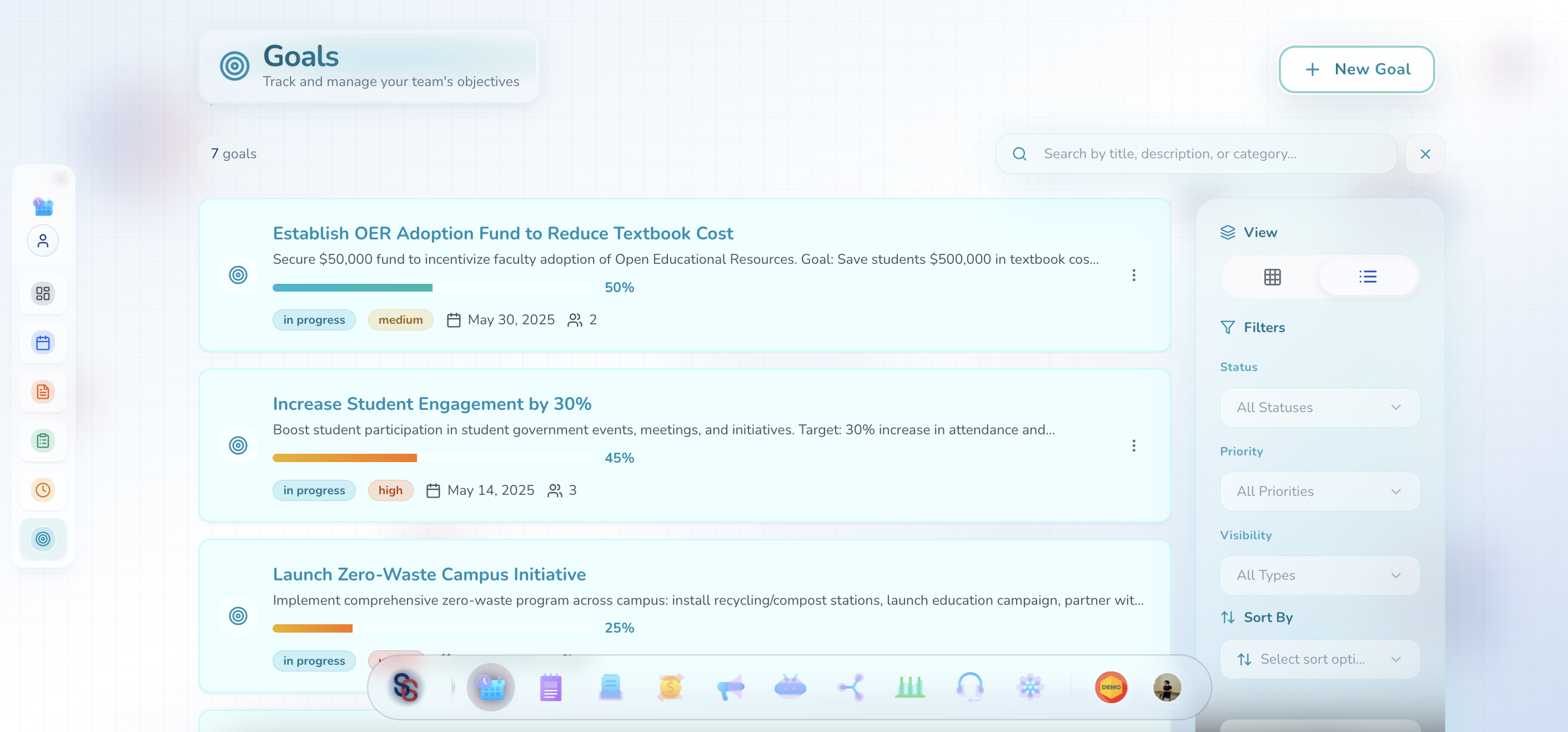Click the headphones icon in dock
This screenshot has width=1568, height=732.
(x=969, y=688)
